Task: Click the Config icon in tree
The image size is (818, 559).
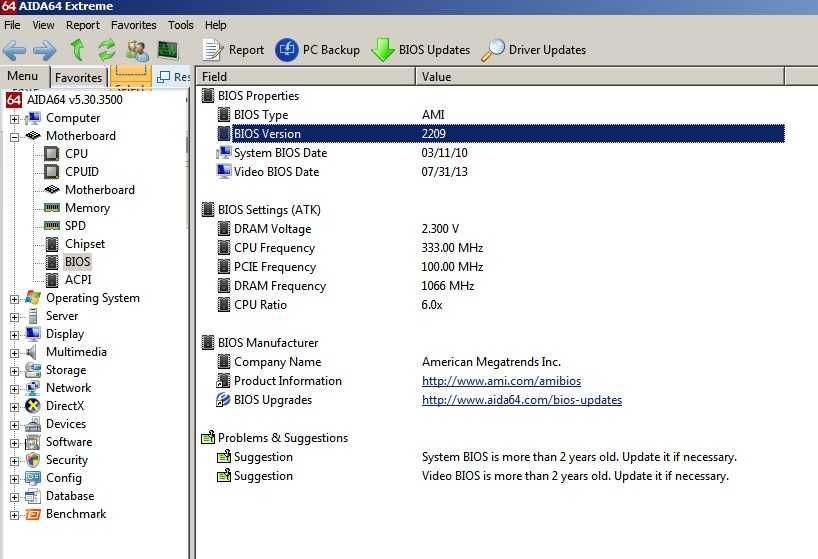Action: pos(33,478)
